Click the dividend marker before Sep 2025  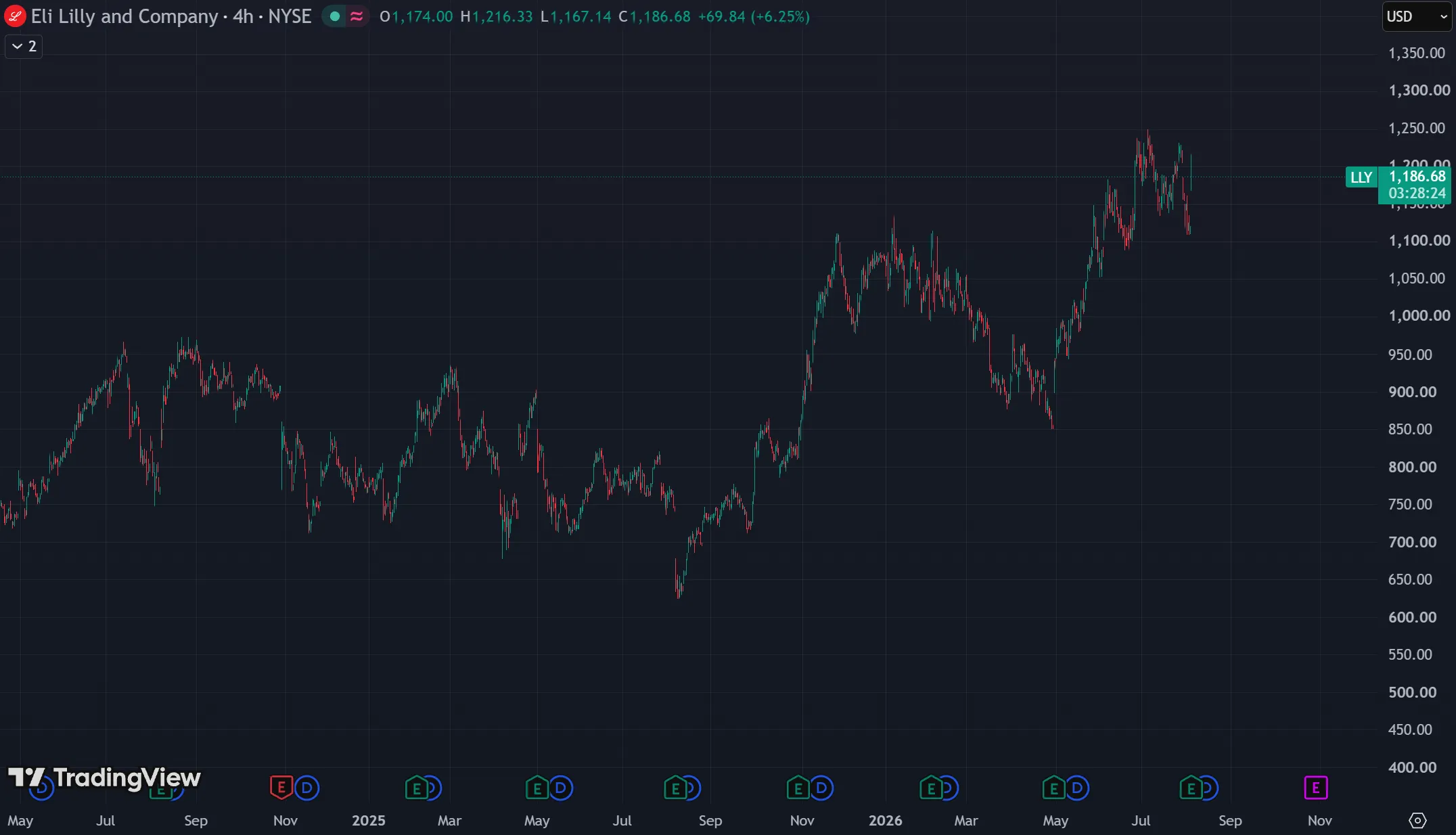point(693,788)
